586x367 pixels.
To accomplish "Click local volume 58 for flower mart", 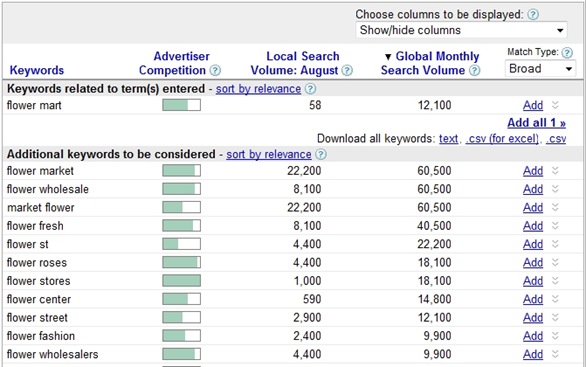I will 315,105.
